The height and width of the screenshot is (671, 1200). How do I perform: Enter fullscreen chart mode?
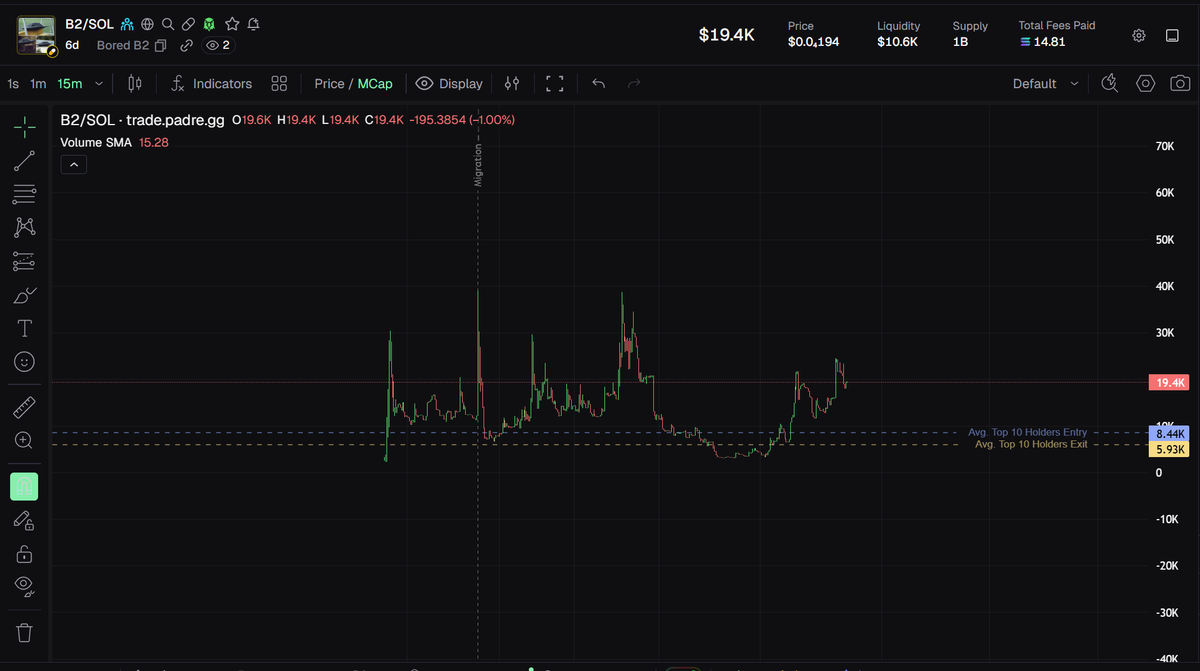click(555, 84)
